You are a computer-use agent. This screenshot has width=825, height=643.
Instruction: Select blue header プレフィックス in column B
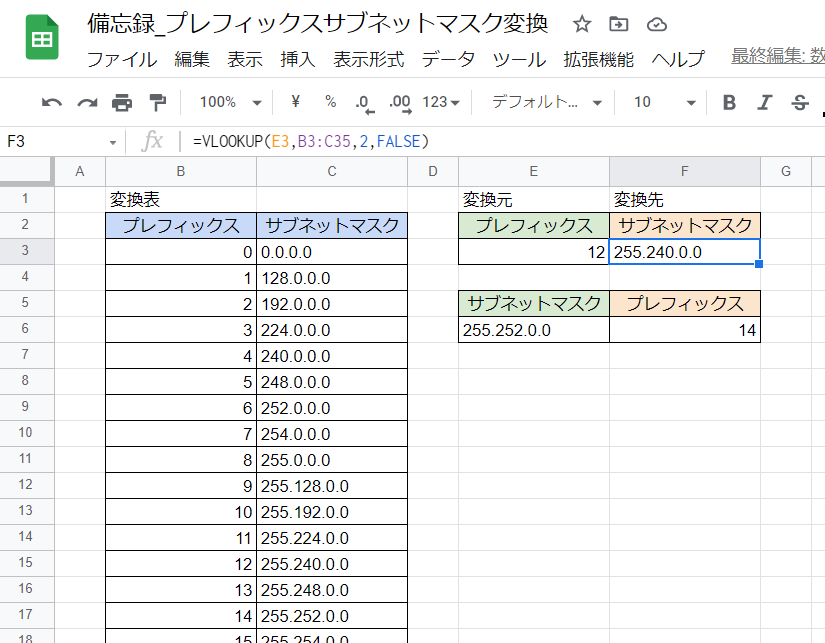pyautogui.click(x=180, y=226)
